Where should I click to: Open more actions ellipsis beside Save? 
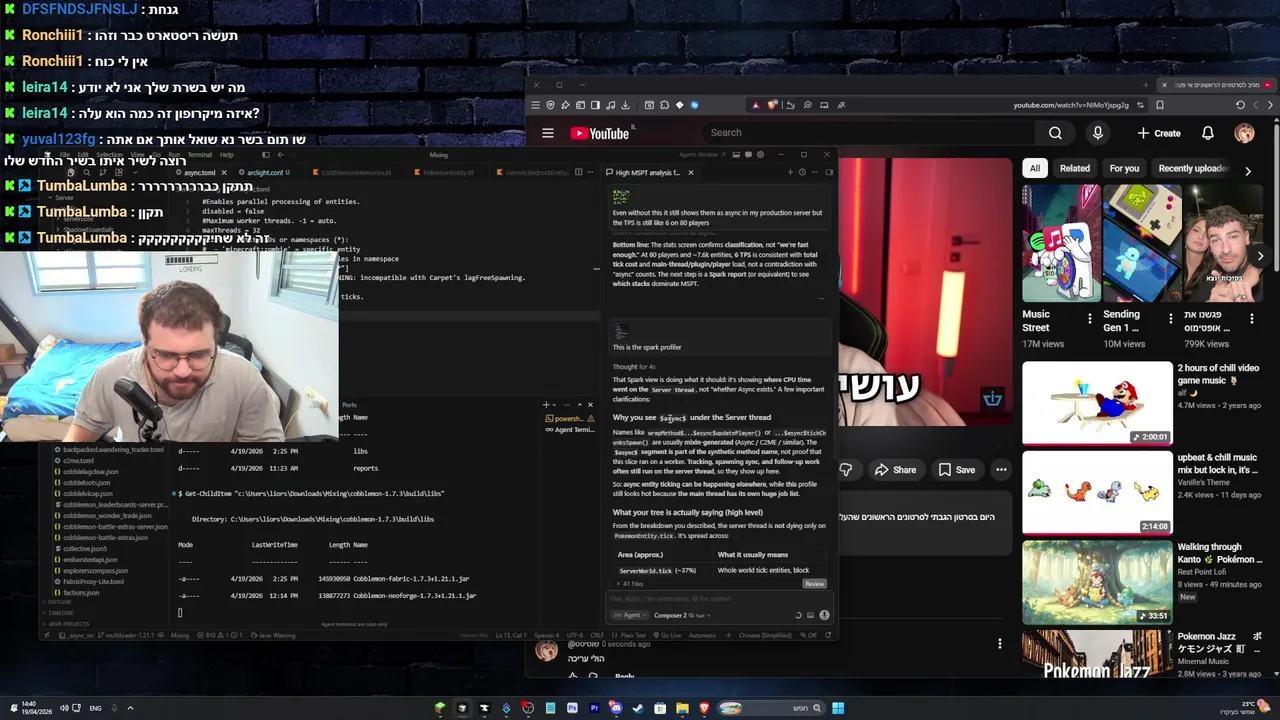(1000, 470)
